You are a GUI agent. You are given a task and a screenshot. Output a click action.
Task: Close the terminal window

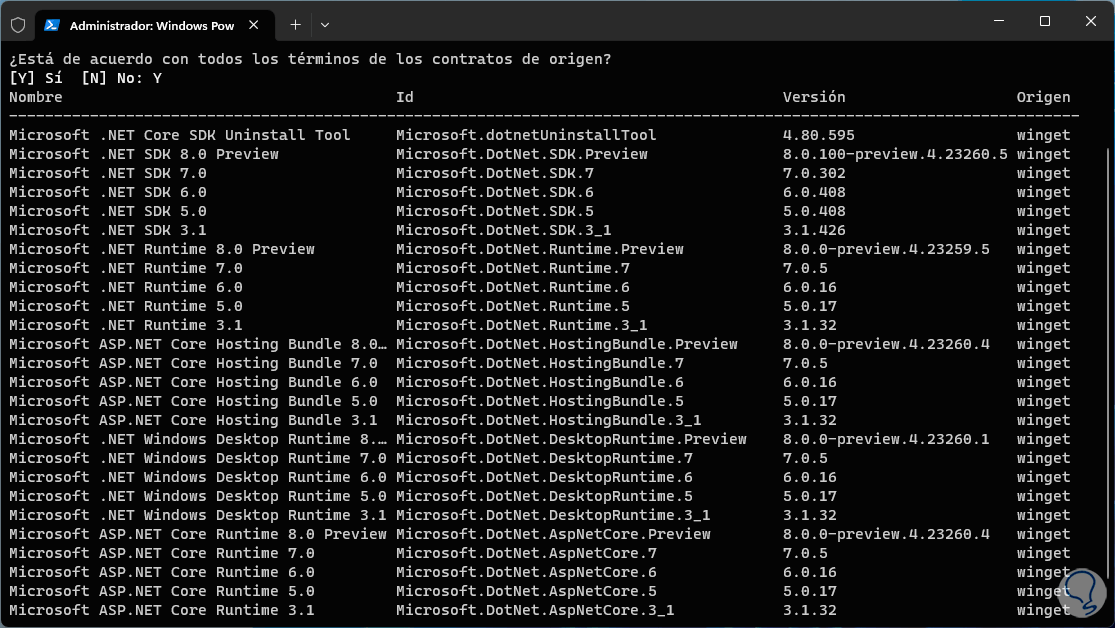(x=1090, y=21)
